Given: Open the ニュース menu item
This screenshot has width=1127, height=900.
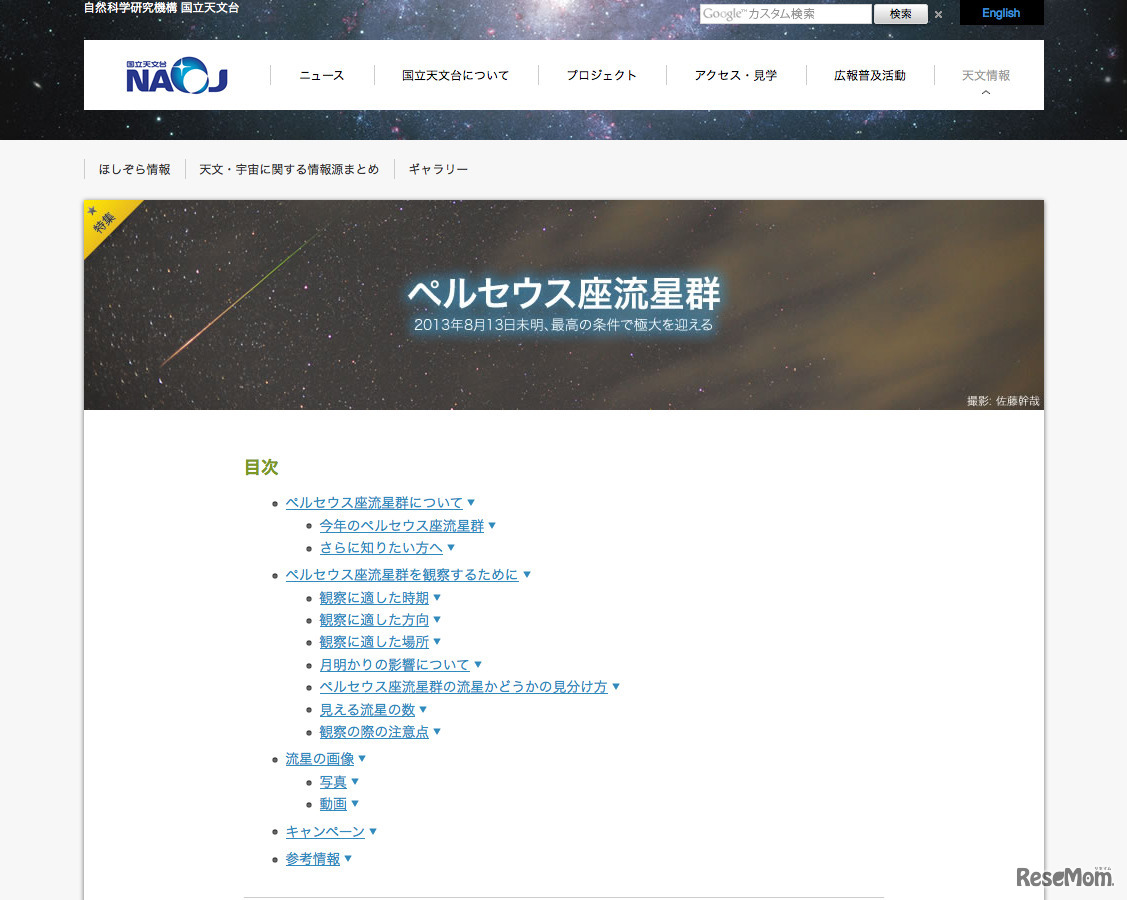Looking at the screenshot, I should click(x=320, y=74).
